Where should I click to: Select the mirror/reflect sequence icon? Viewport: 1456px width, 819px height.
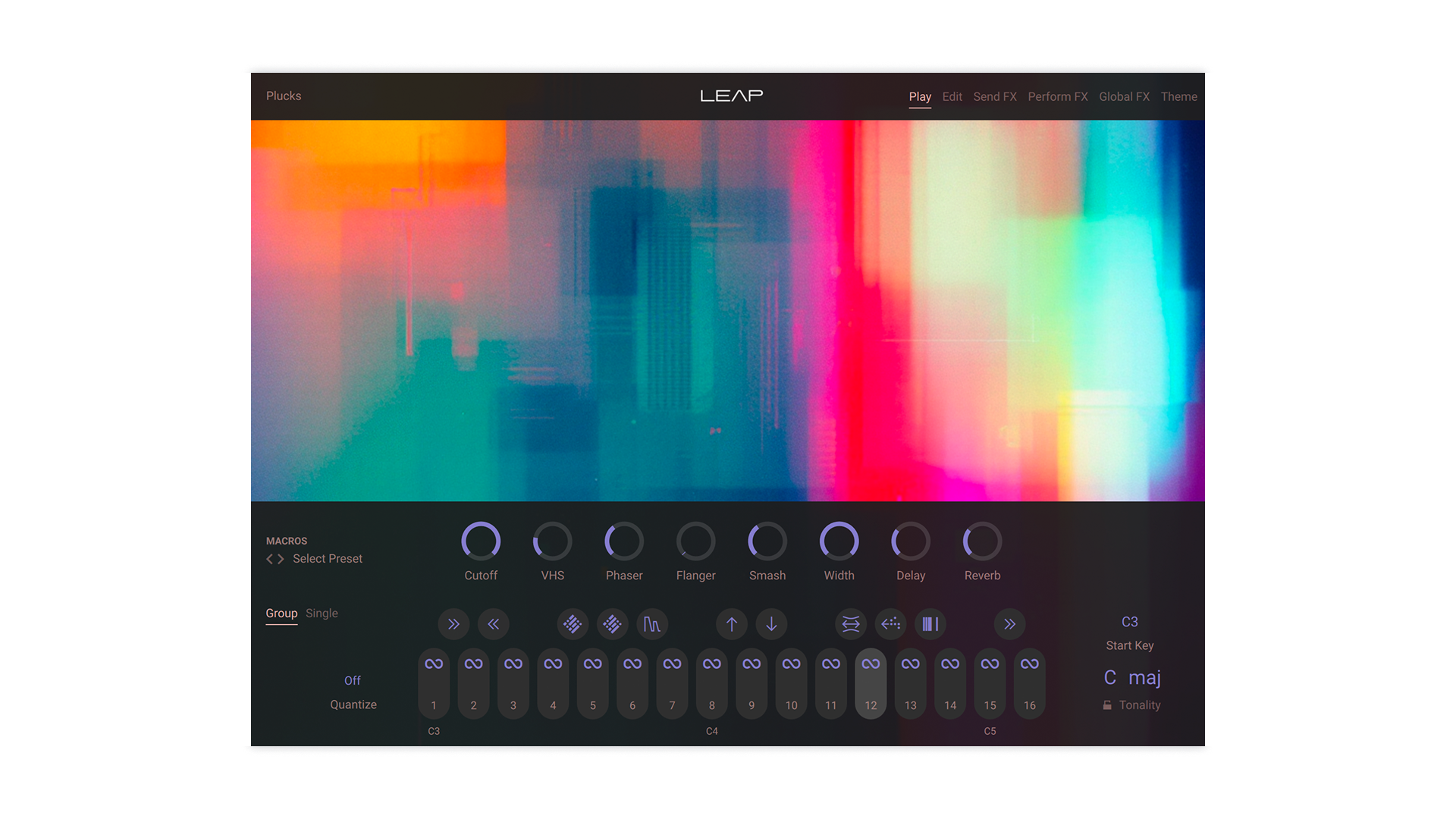pyautogui.click(x=850, y=624)
